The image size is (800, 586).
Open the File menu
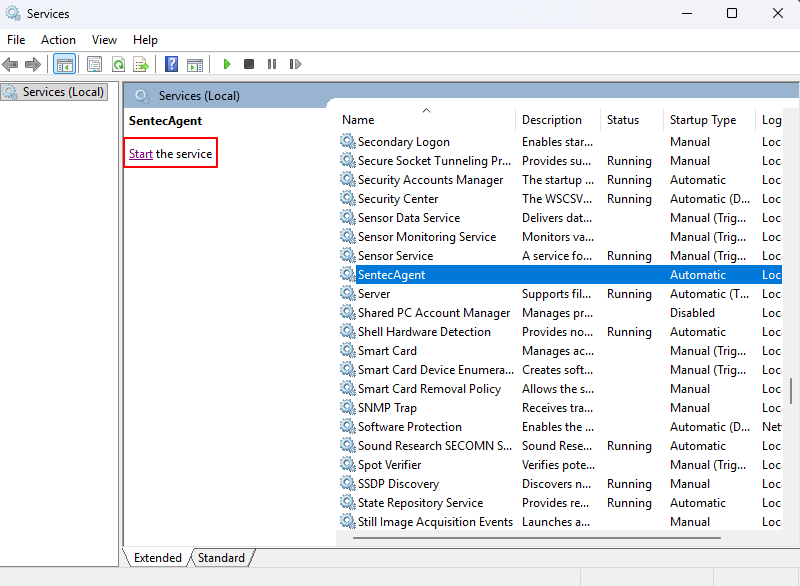(x=16, y=40)
